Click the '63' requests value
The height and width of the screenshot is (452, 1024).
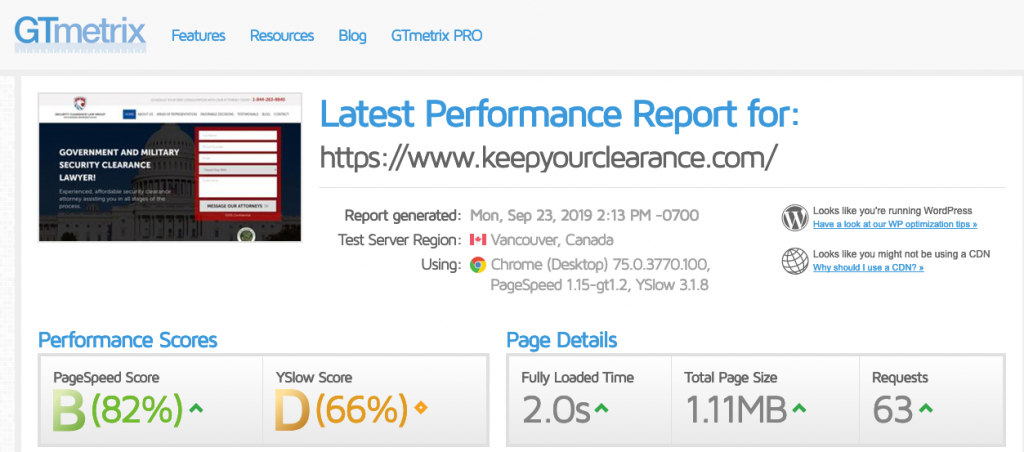pyautogui.click(x=893, y=410)
